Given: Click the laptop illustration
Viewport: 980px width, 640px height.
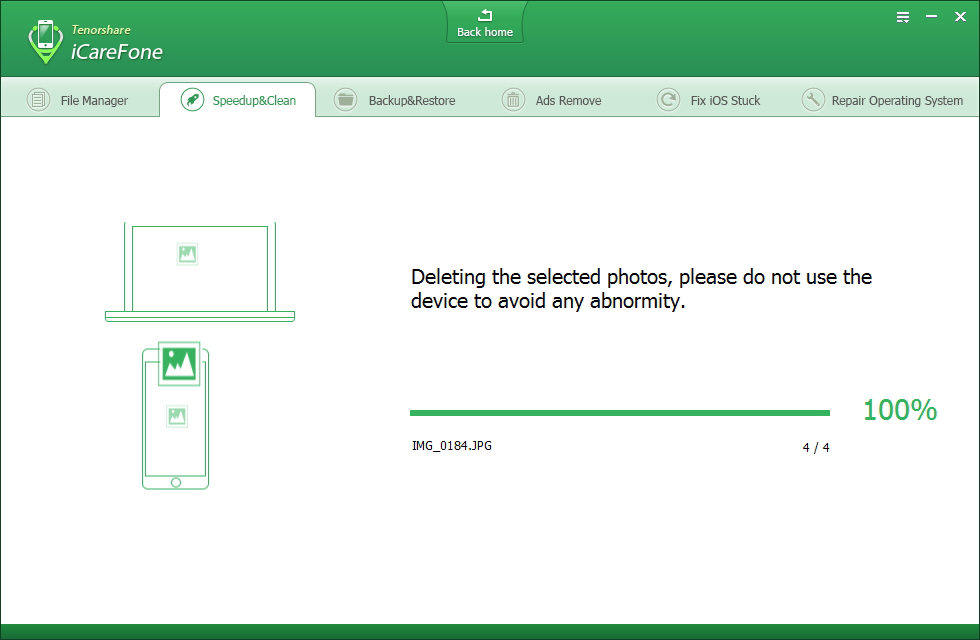Looking at the screenshot, I should (x=200, y=272).
